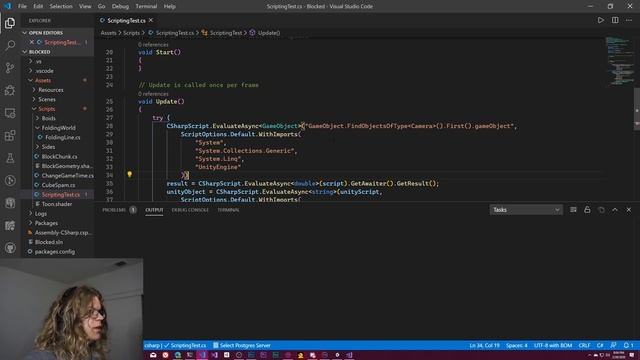The height and width of the screenshot is (360, 640).
Task: Click Ln 34, Col 19 cursor position indicator
Action: click(x=484, y=345)
